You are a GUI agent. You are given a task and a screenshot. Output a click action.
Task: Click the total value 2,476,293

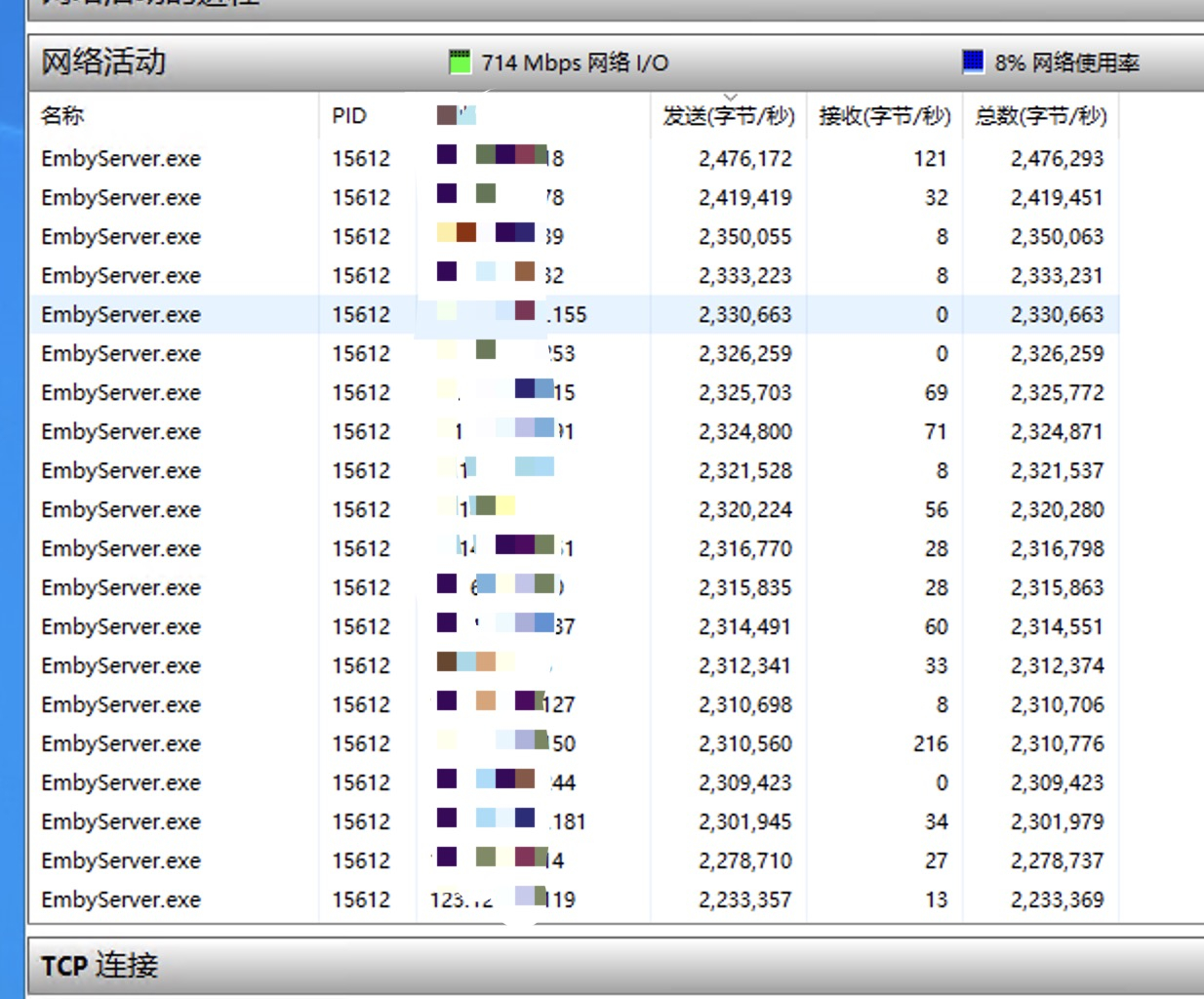pos(1058,158)
